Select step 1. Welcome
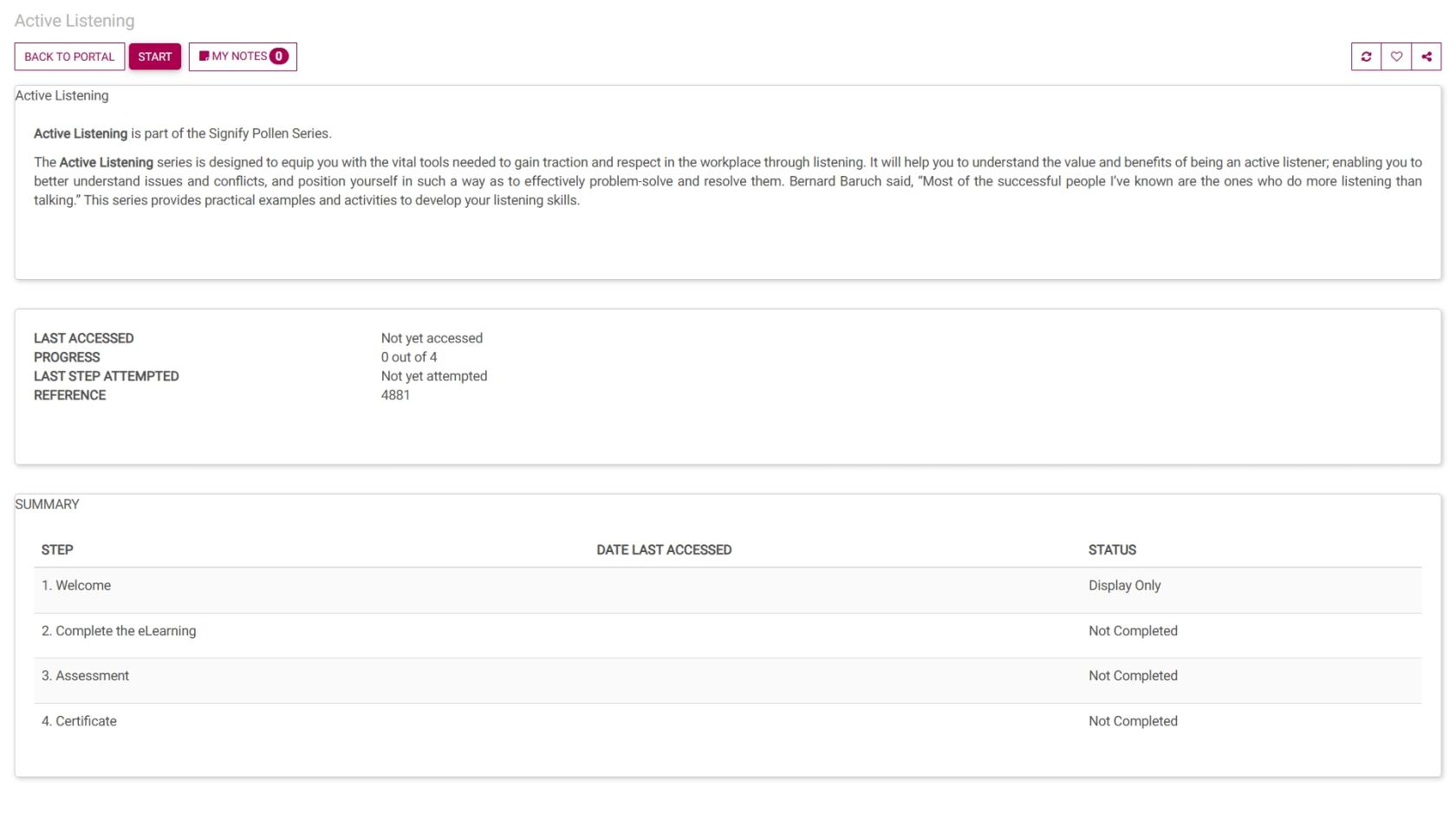1456x819 pixels. coord(76,586)
